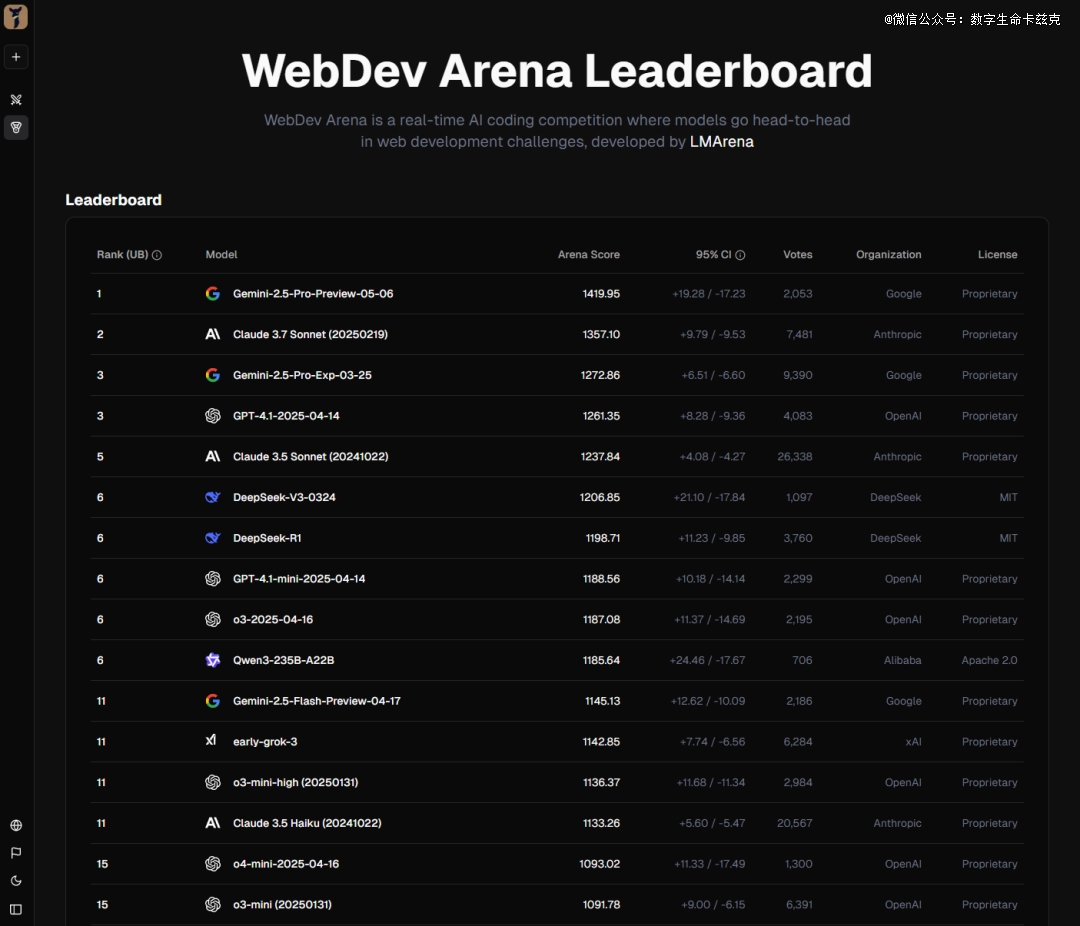Image resolution: width=1080 pixels, height=926 pixels.
Task: Select model name o4-mini-2025-04-16
Action: click(286, 863)
